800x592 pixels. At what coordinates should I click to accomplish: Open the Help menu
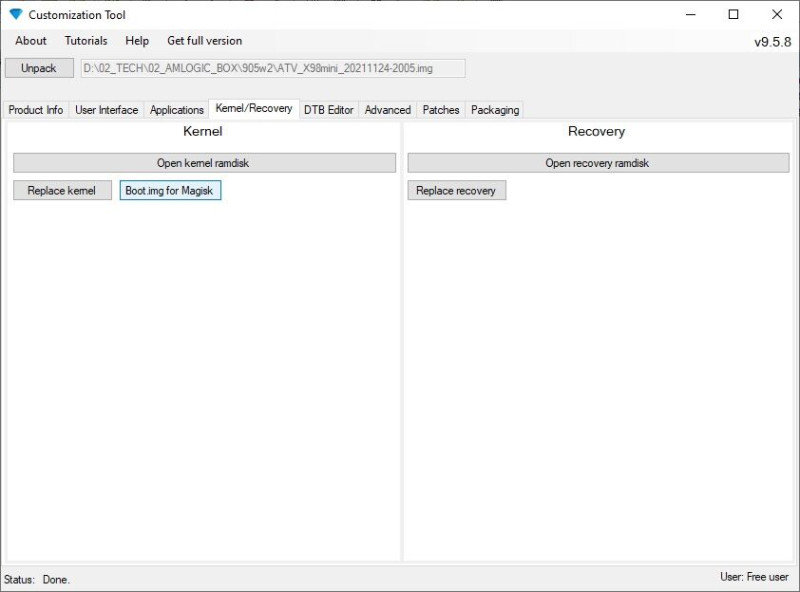137,41
